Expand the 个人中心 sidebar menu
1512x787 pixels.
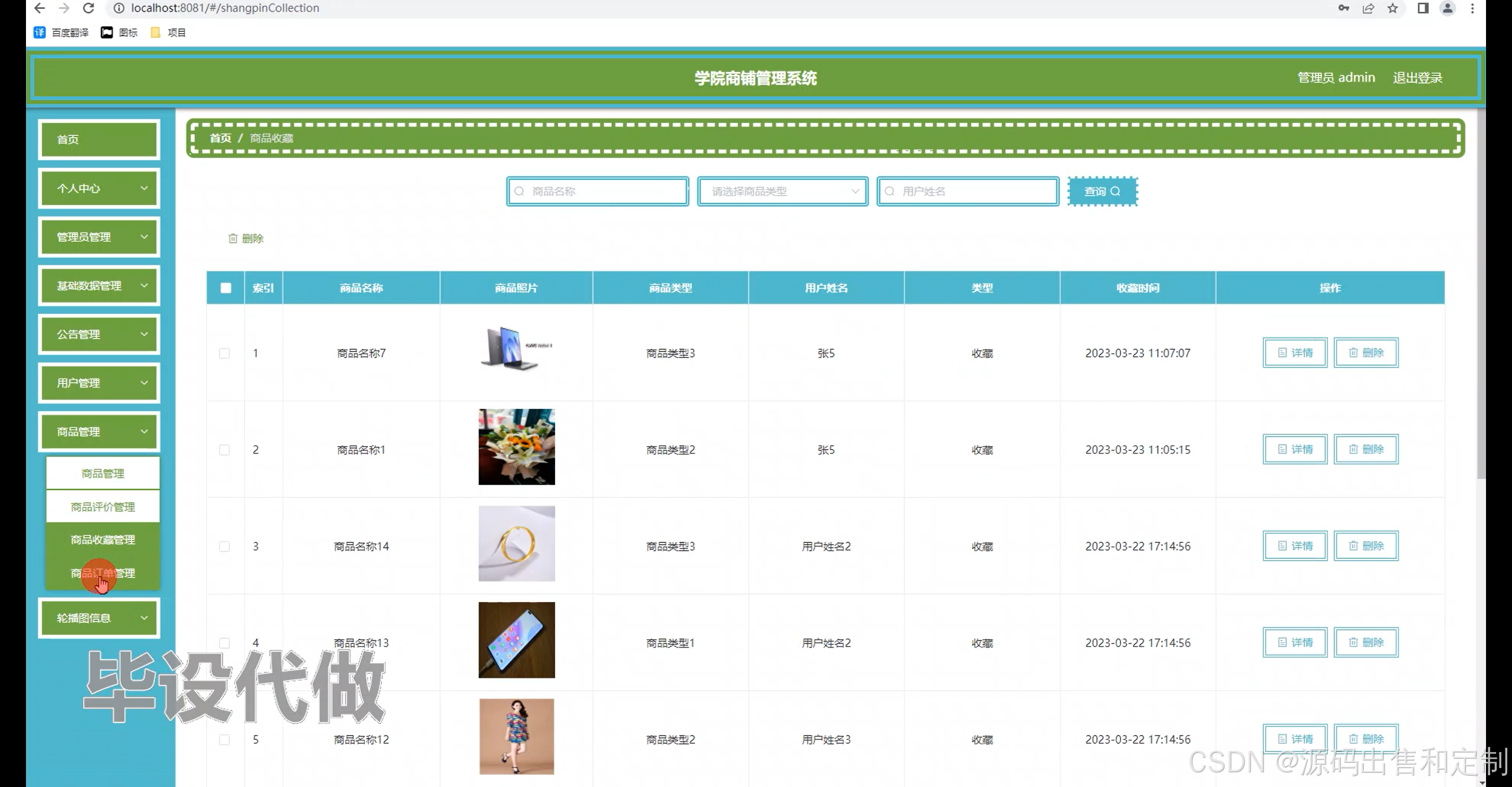point(99,188)
